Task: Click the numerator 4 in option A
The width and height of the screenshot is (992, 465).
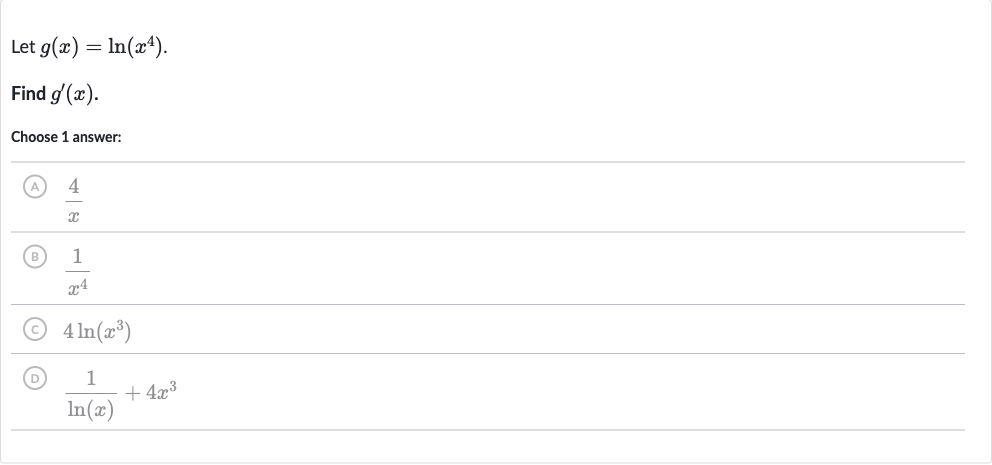Action: pyautogui.click(x=74, y=187)
